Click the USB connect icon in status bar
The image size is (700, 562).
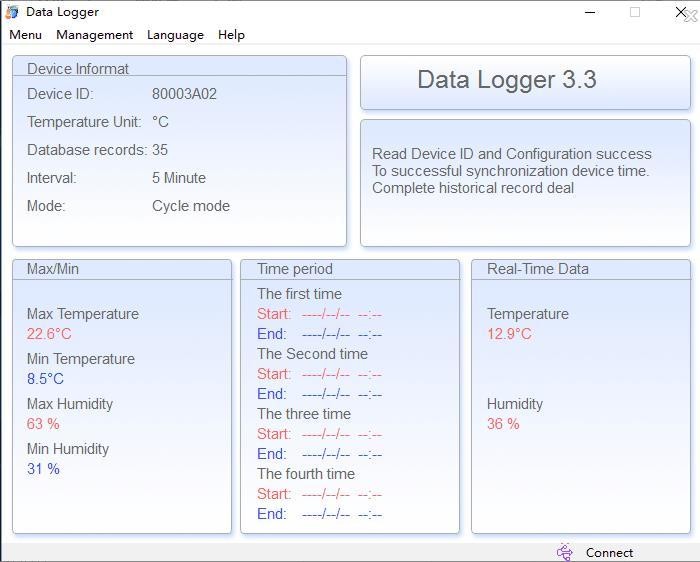pyautogui.click(x=565, y=552)
